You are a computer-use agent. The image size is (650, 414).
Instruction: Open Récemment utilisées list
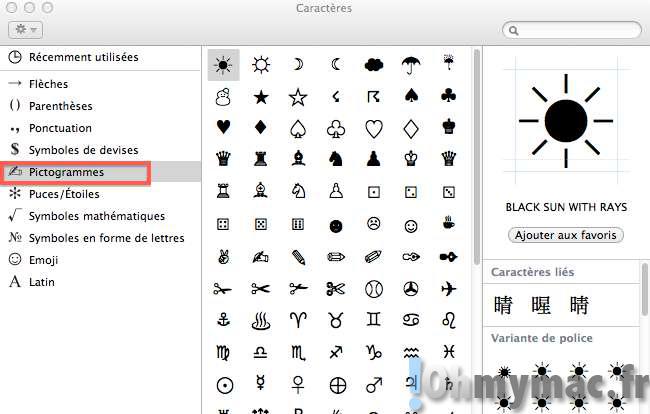coord(83,57)
